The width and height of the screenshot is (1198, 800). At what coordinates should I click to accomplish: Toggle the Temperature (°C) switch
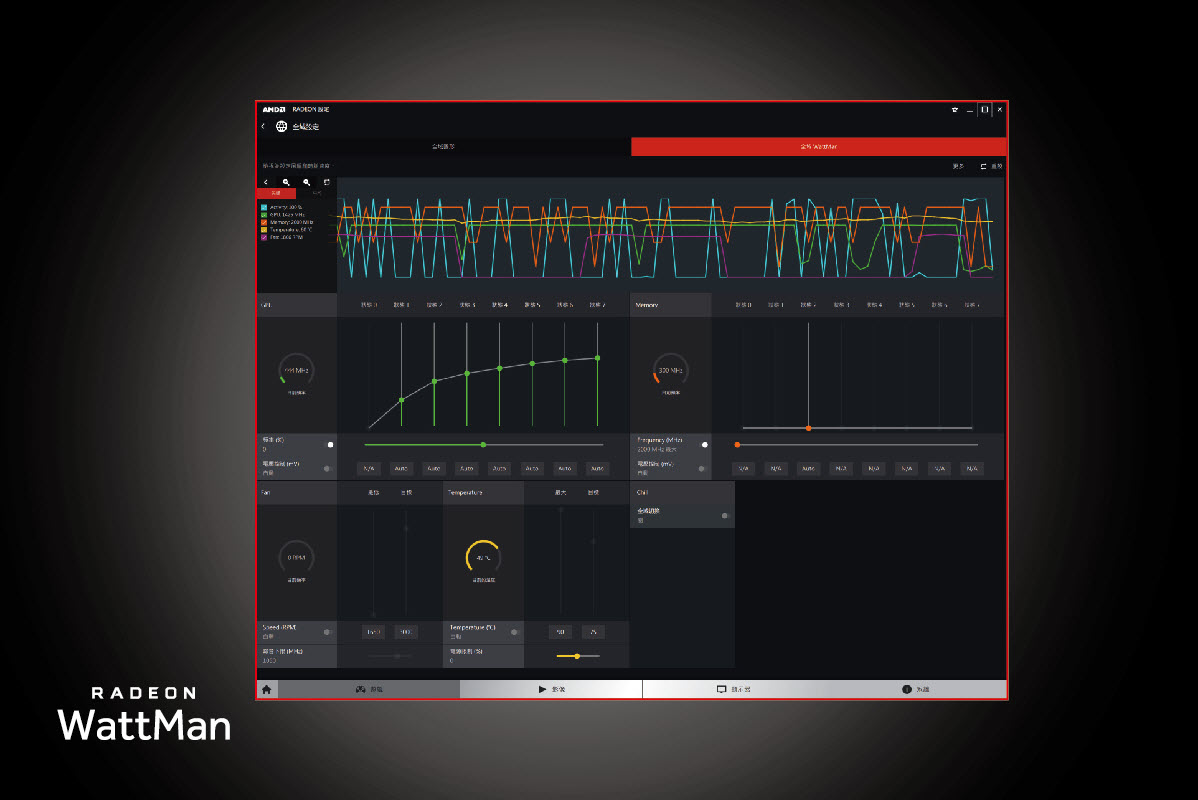tap(514, 632)
